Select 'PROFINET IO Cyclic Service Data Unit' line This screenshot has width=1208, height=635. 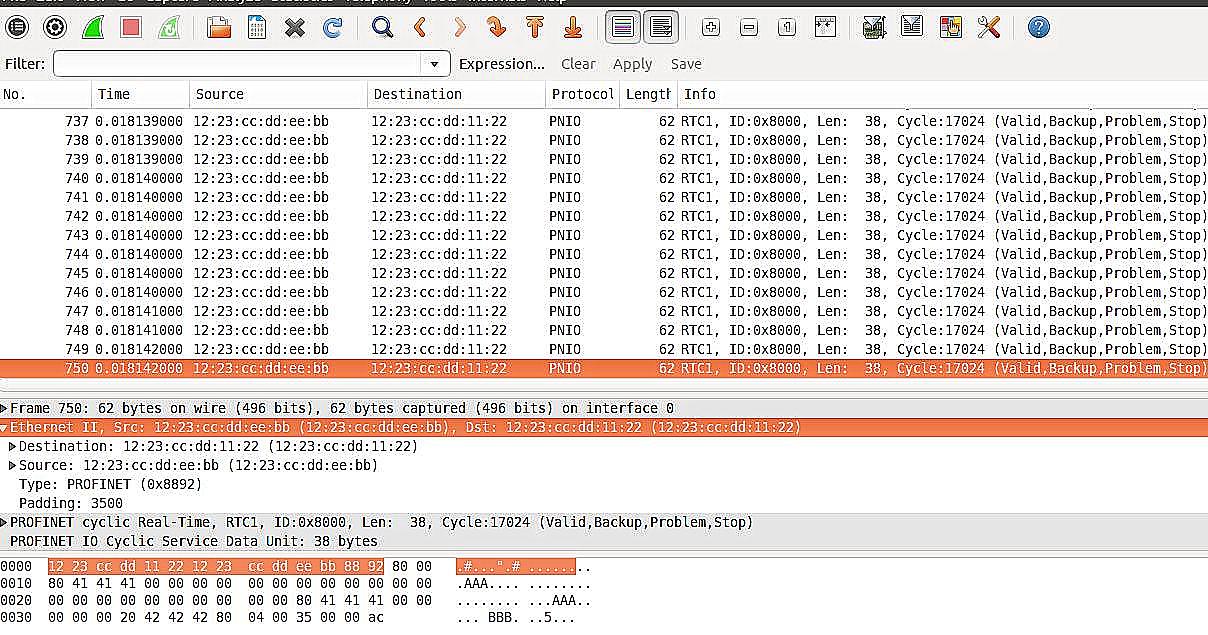194,541
